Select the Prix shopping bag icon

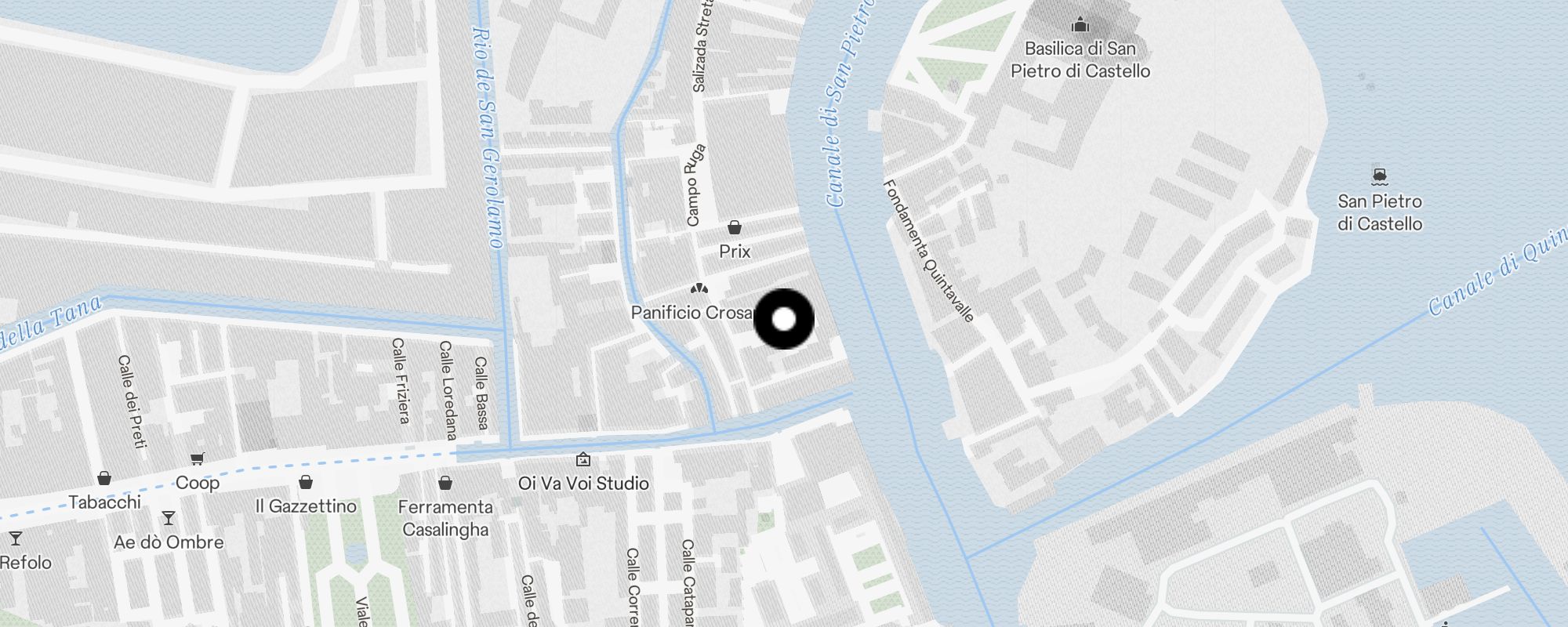tap(735, 227)
